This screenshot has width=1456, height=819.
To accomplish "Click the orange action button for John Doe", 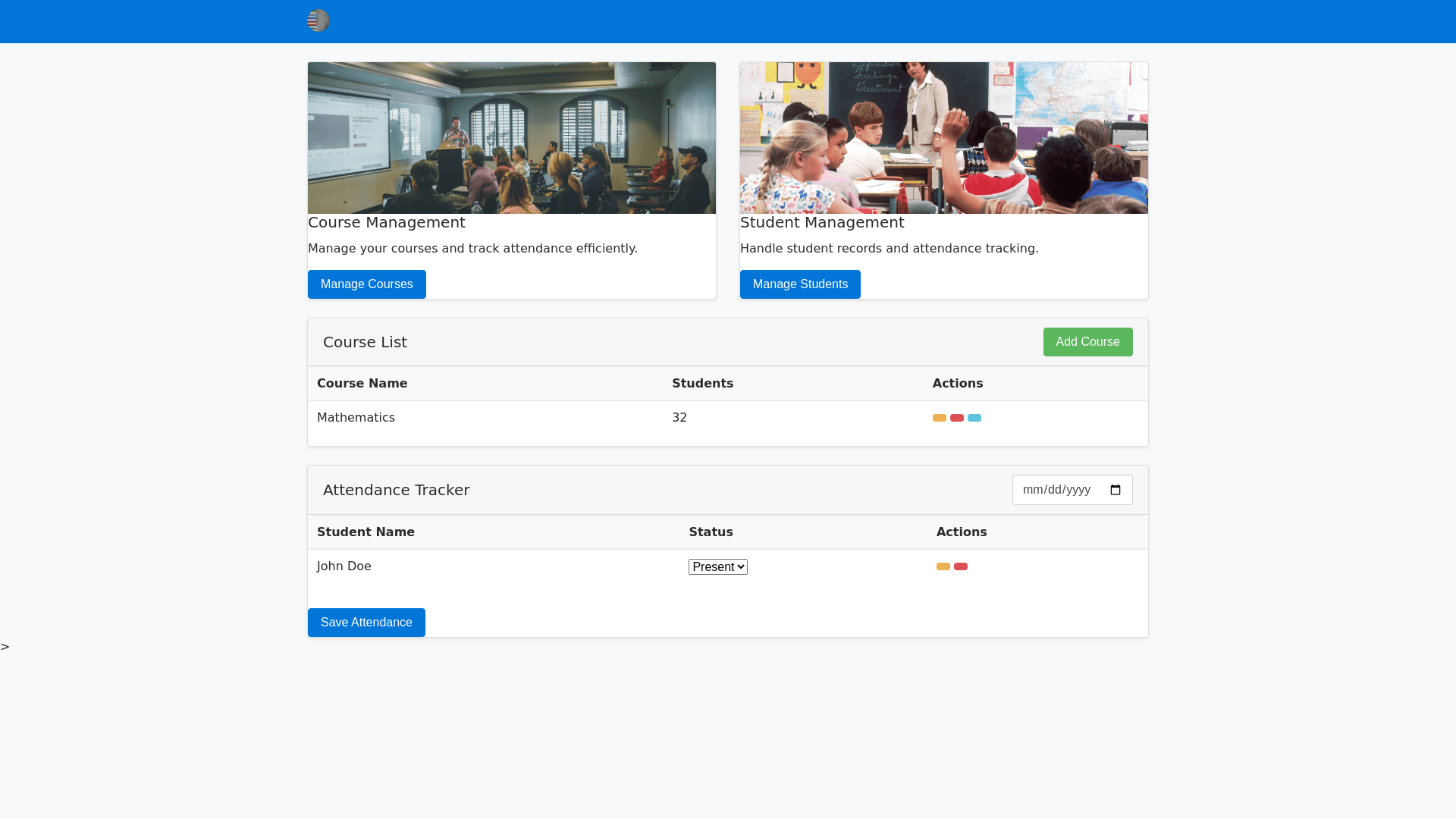I will 943,566.
